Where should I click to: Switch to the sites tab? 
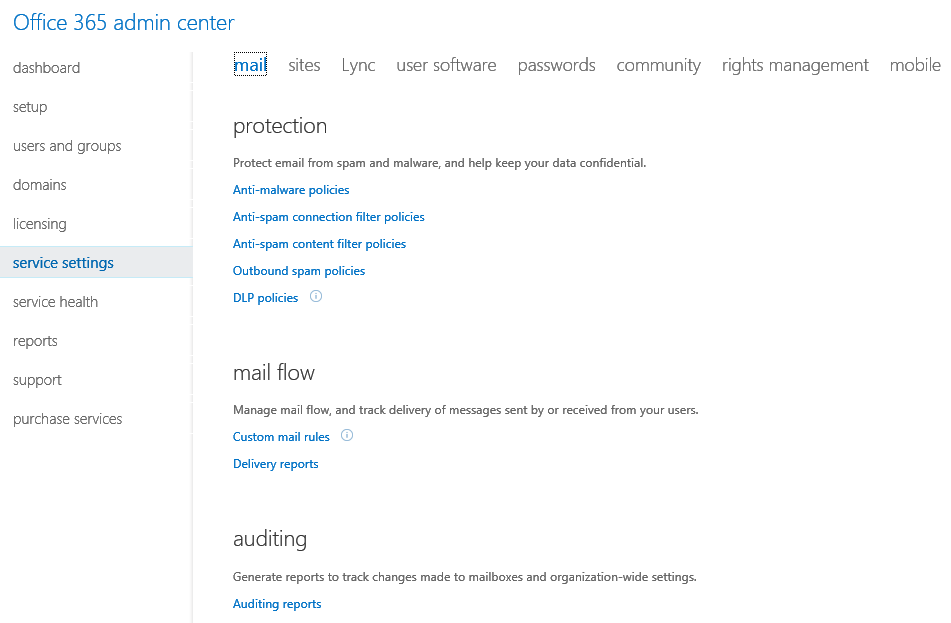304,65
